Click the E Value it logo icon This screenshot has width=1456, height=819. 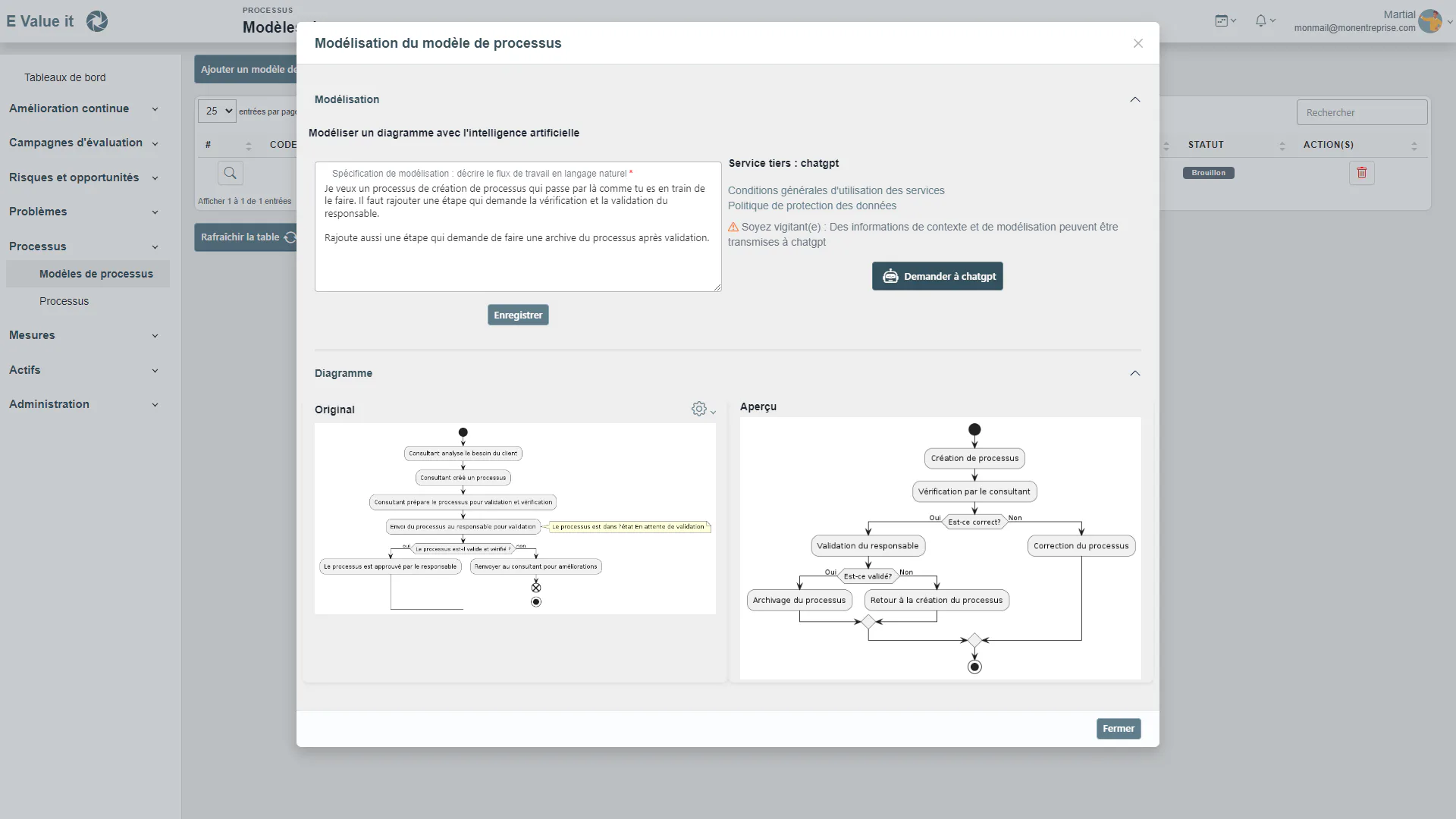click(97, 21)
